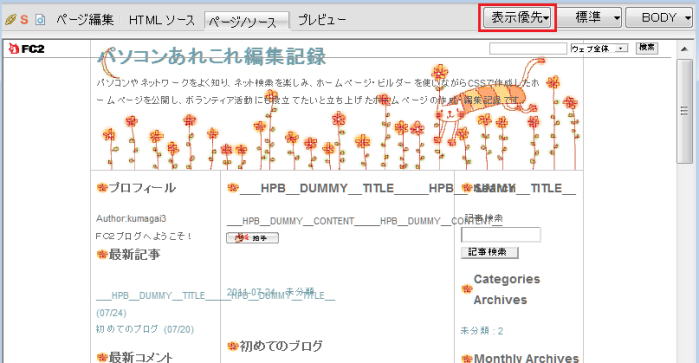
Task: Click the 未分類 : 2 category link
Action: [482, 331]
